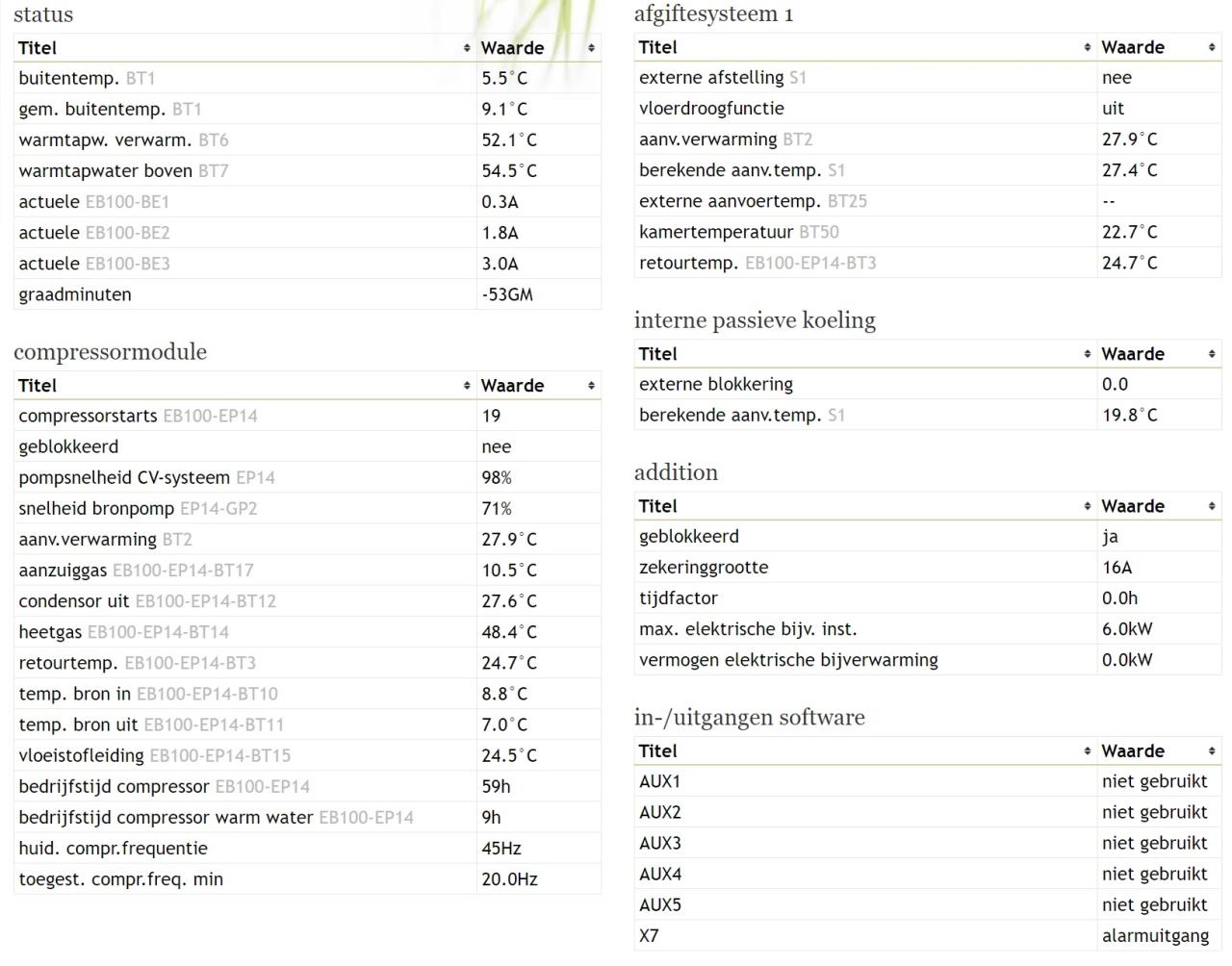Click the alarmuitgang value for X7
The image size is (1232, 966).
[1155, 935]
